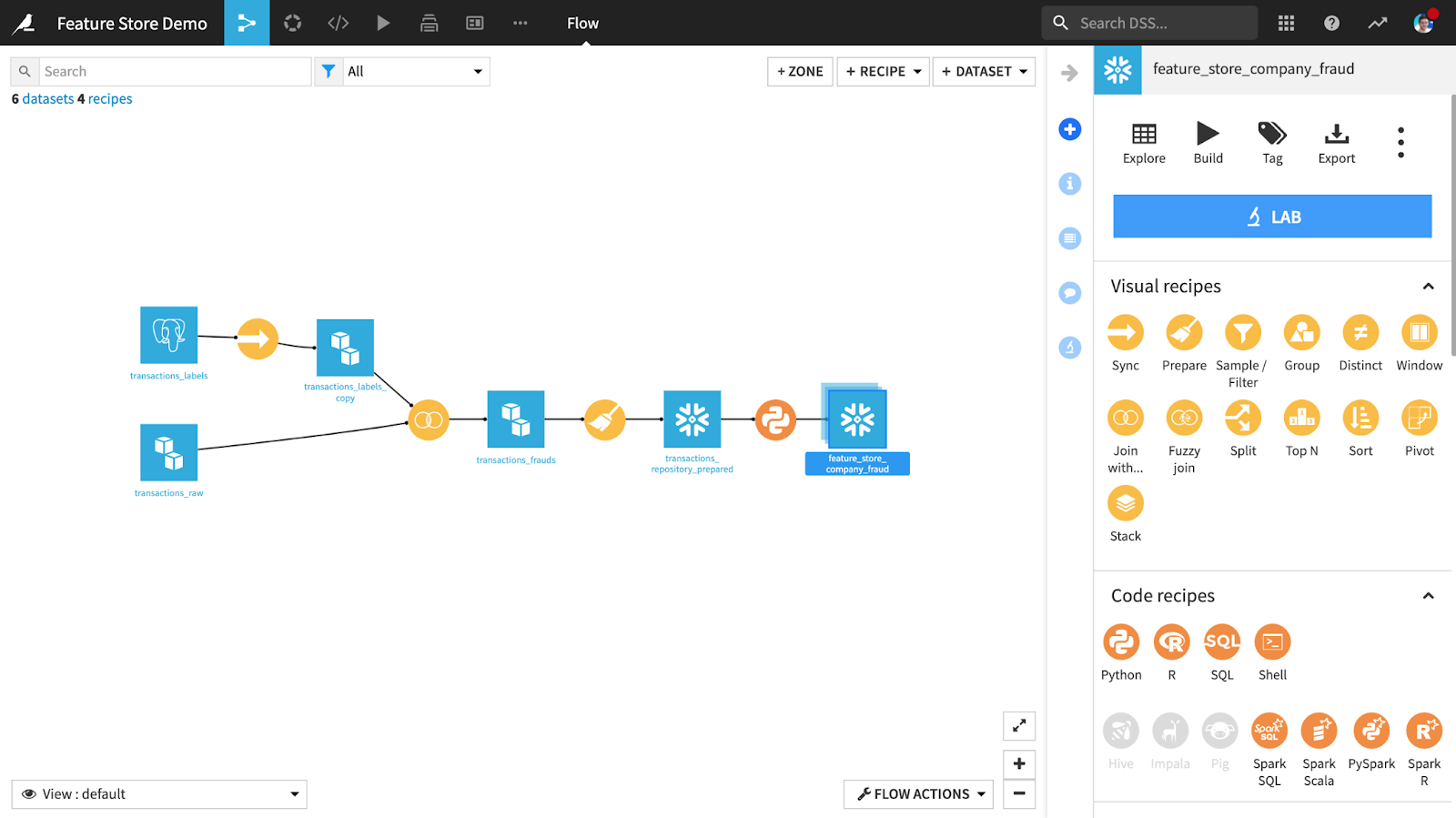Export the selected dataset

[x=1336, y=144]
